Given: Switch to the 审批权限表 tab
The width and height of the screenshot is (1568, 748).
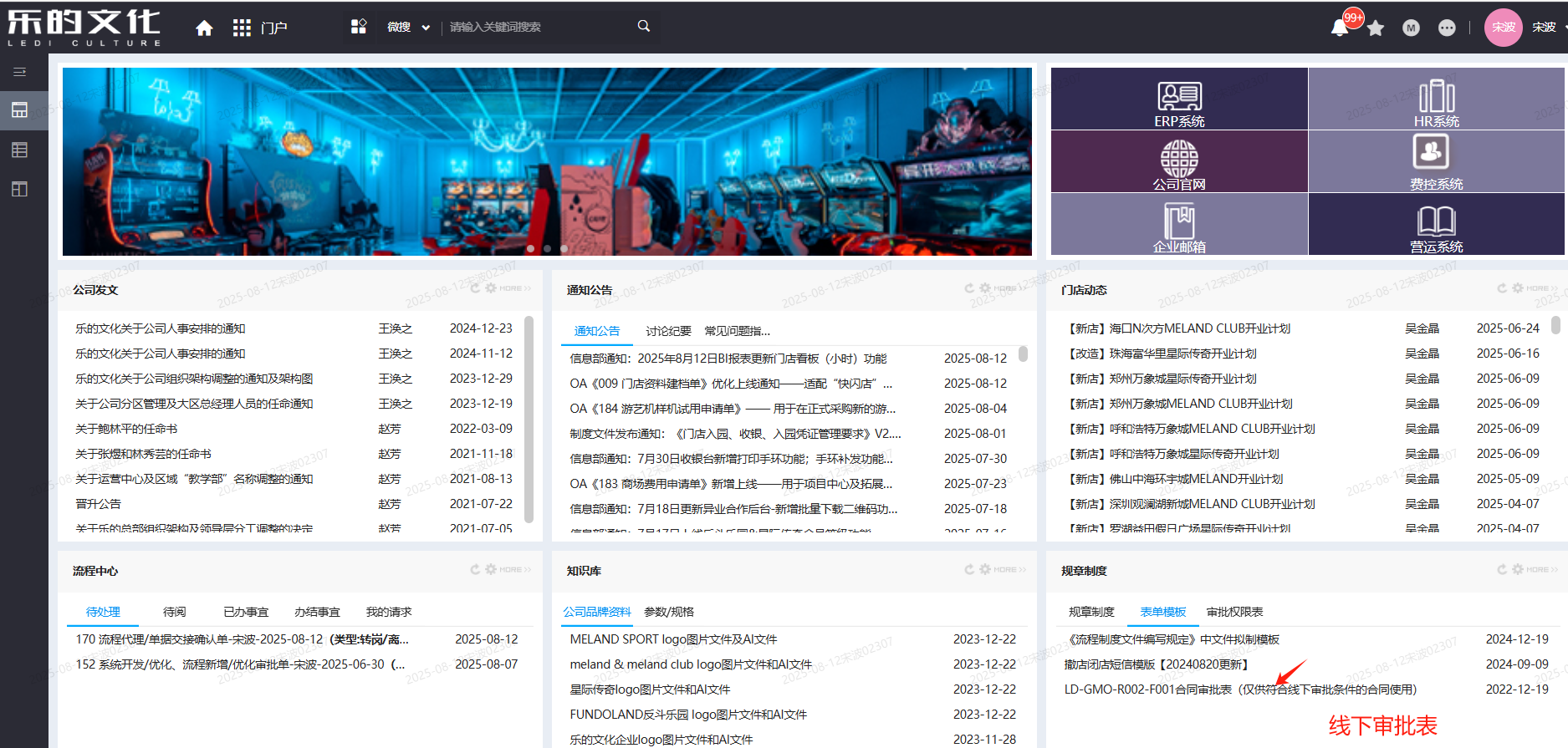Looking at the screenshot, I should coord(1234,612).
